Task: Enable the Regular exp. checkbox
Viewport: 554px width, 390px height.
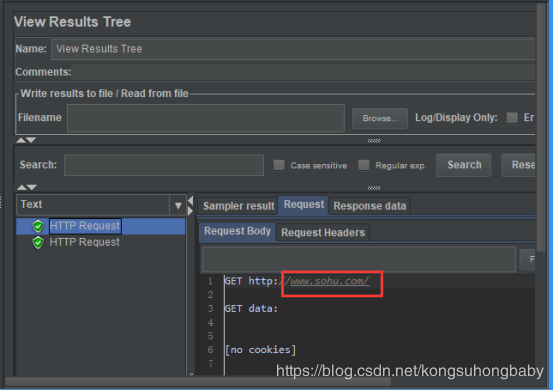Action: (364, 165)
